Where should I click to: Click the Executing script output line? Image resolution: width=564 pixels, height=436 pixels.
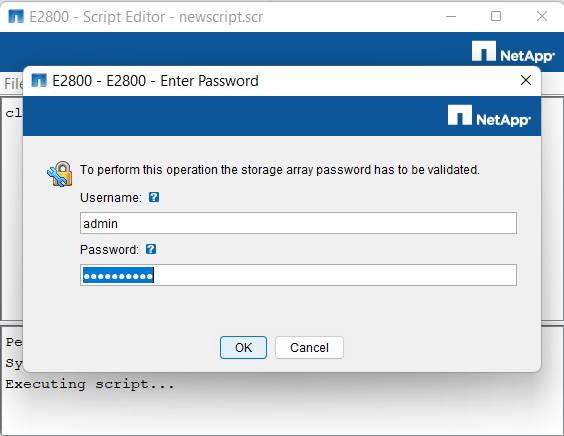[x=90, y=384]
